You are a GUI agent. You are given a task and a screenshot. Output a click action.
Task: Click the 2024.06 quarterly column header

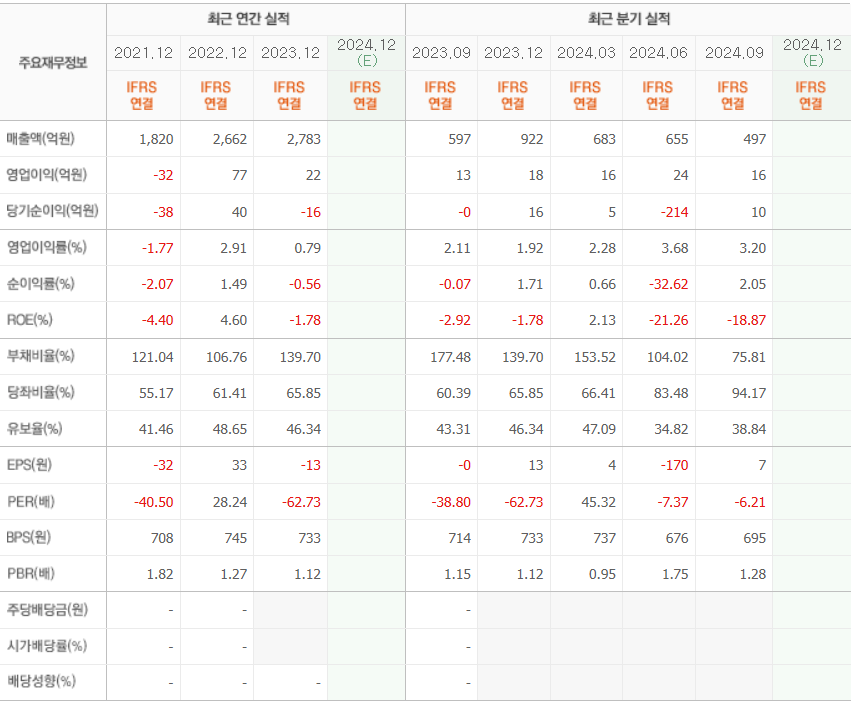tap(658, 52)
